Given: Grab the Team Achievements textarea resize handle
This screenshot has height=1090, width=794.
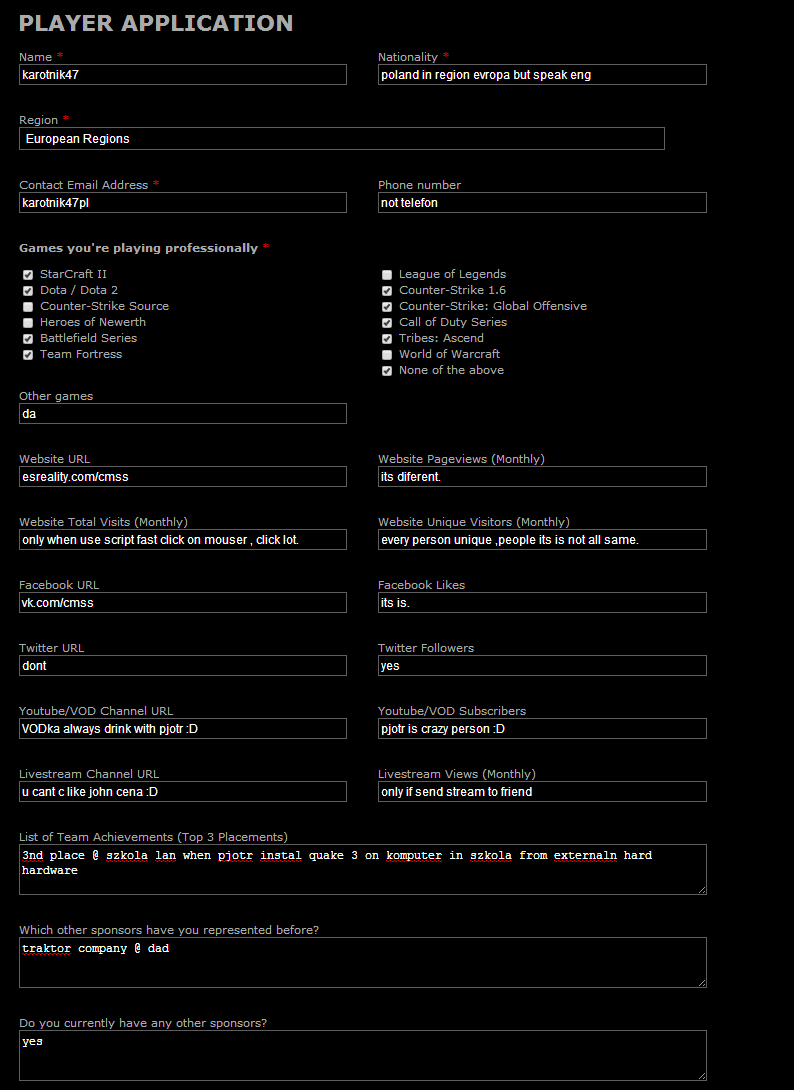Looking at the screenshot, I should 701,889.
